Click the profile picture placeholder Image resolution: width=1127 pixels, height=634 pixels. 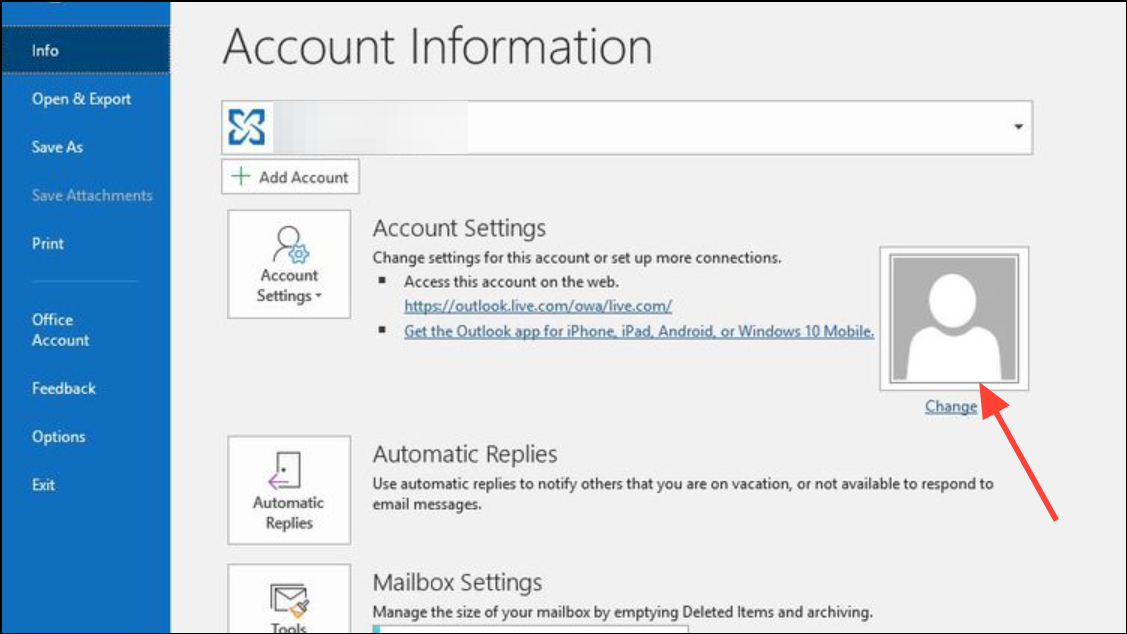coord(954,318)
